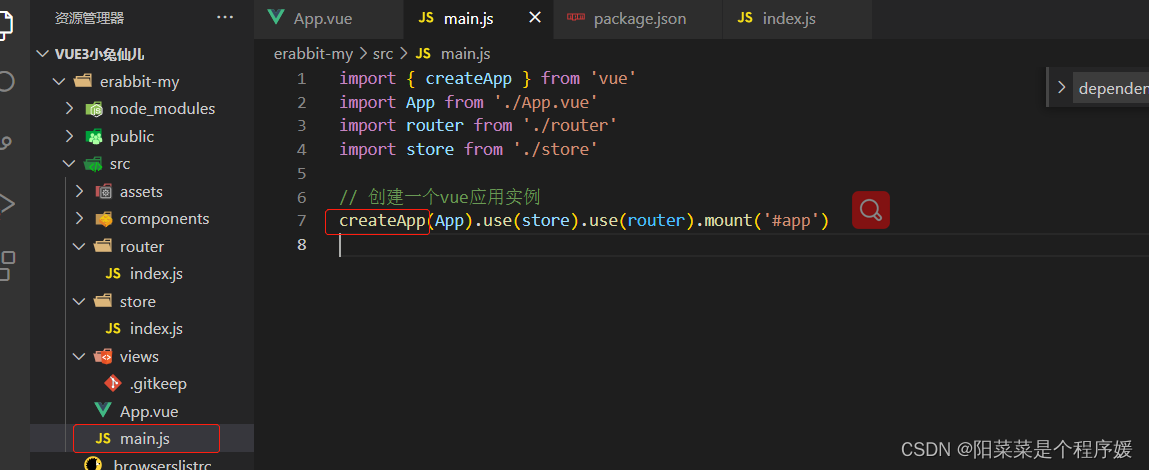The width and height of the screenshot is (1149, 470).
Task: Open the Run and Debug icon
Action: (6, 203)
